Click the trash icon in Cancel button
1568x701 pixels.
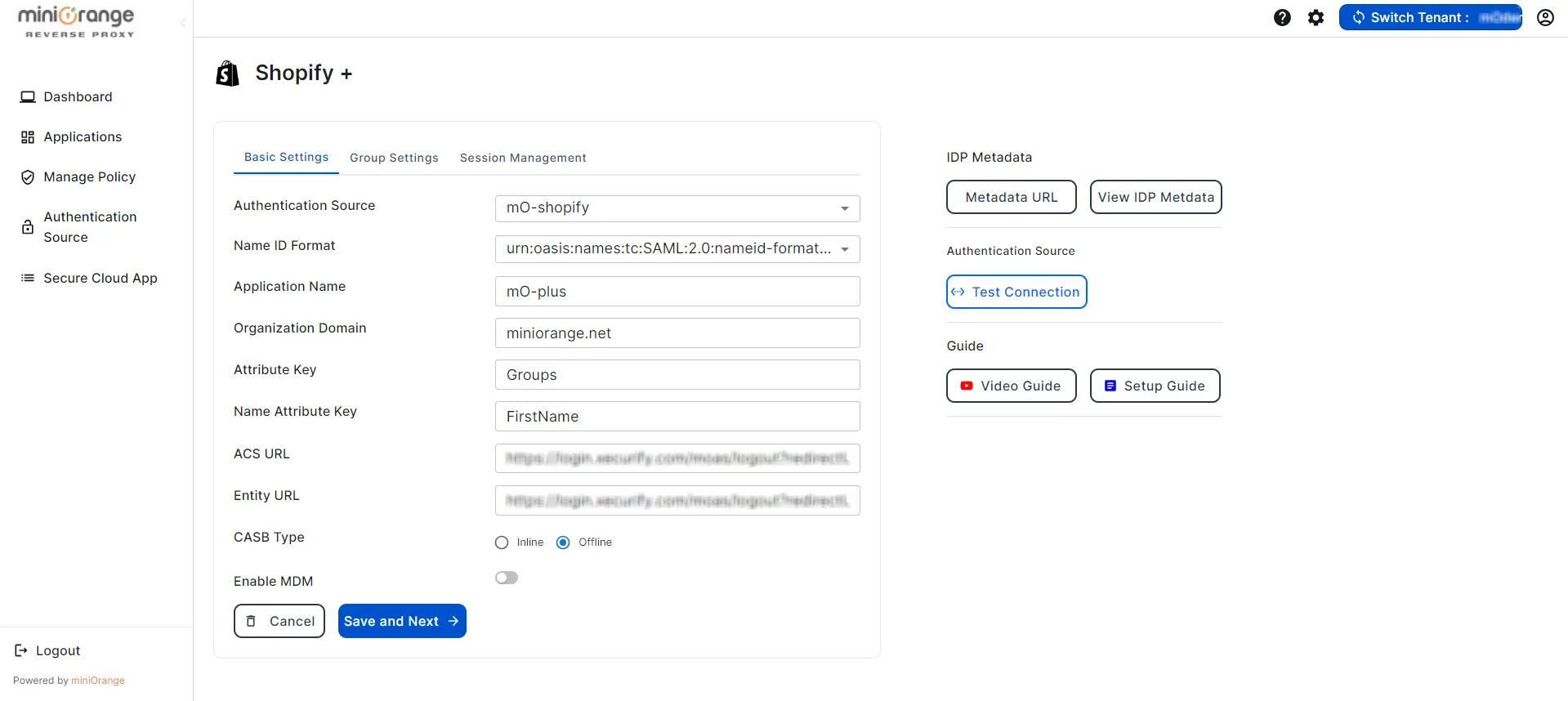(252, 621)
